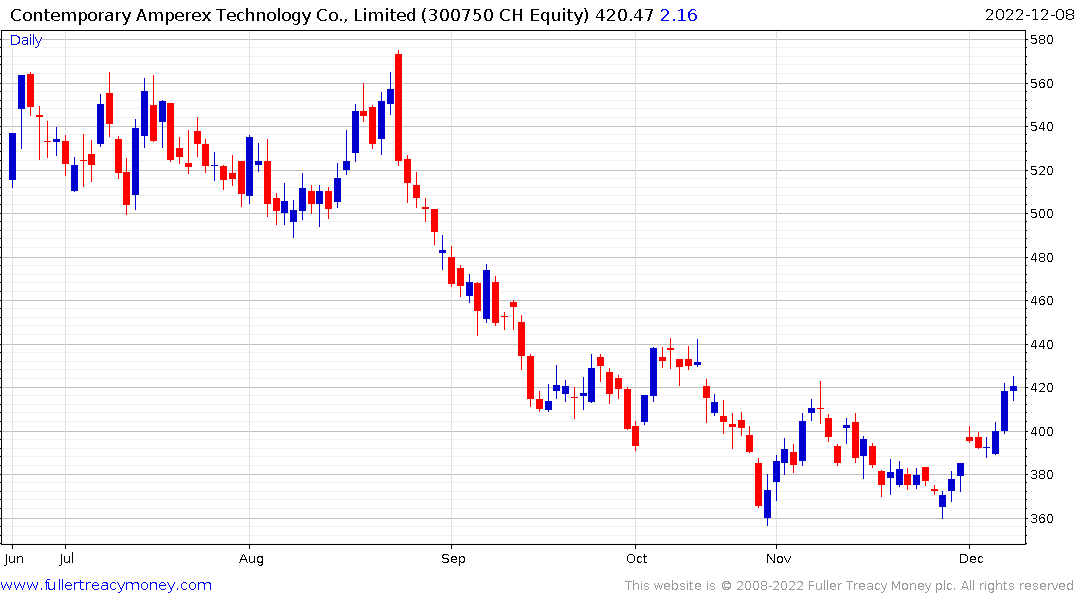Click the 560 price axis label
Screen dimensions: 1075x600
[x=1042, y=84]
